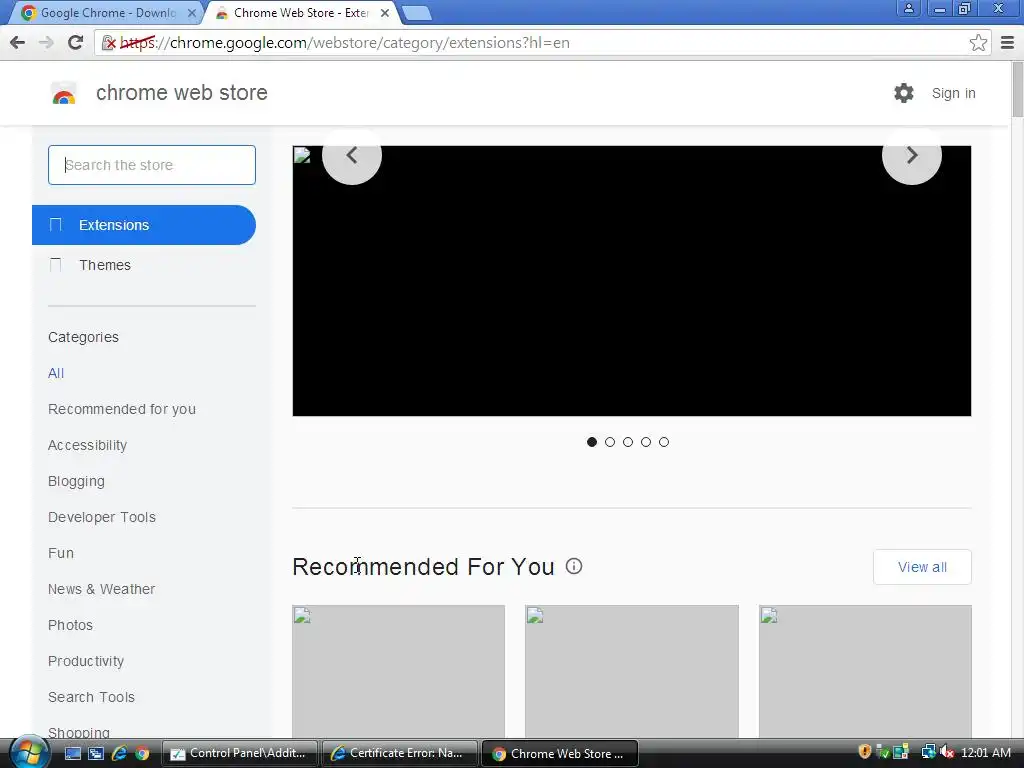This screenshot has width=1024, height=768.
Task: Launch Chrome from quick launch
Action: 142,754
